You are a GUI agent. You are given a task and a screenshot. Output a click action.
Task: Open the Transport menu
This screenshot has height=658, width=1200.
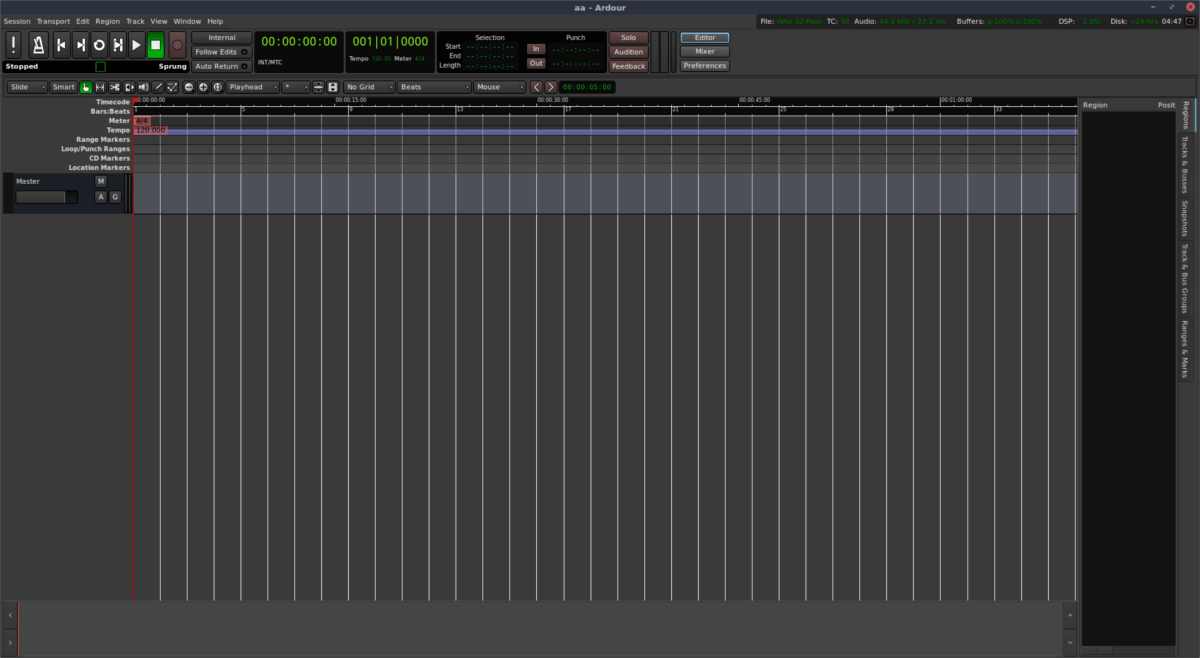(x=53, y=21)
